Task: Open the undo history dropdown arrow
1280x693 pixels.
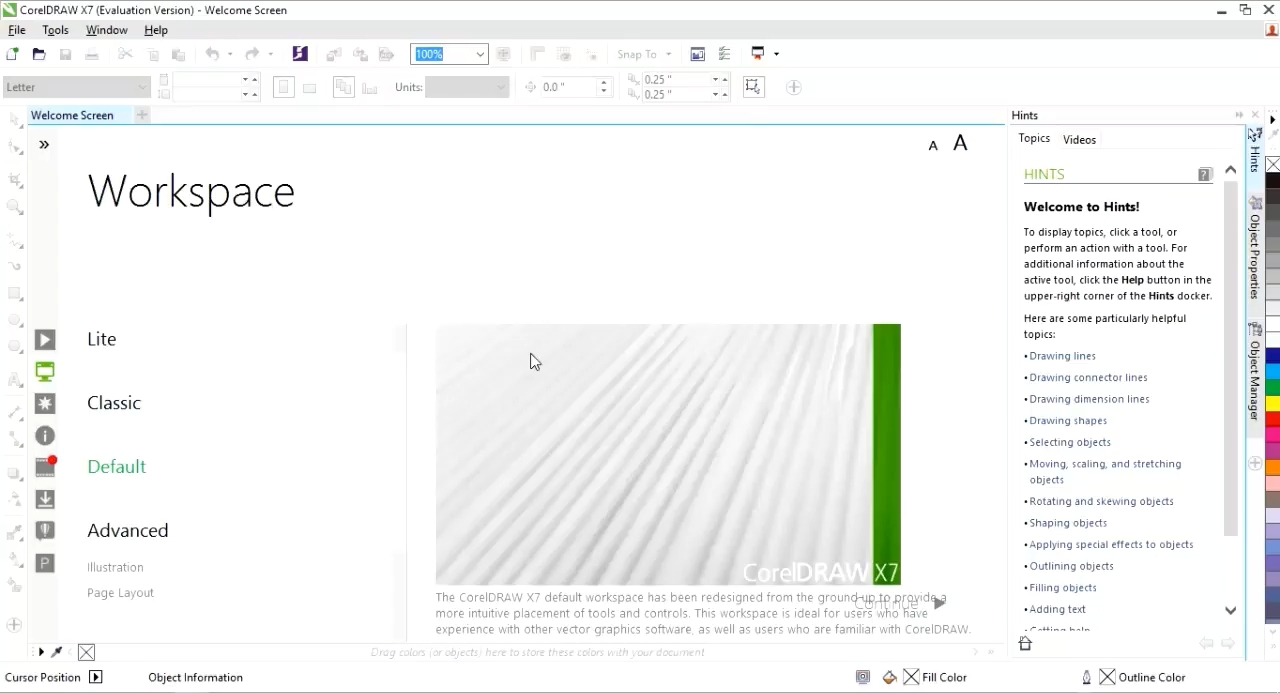Action: click(x=229, y=54)
